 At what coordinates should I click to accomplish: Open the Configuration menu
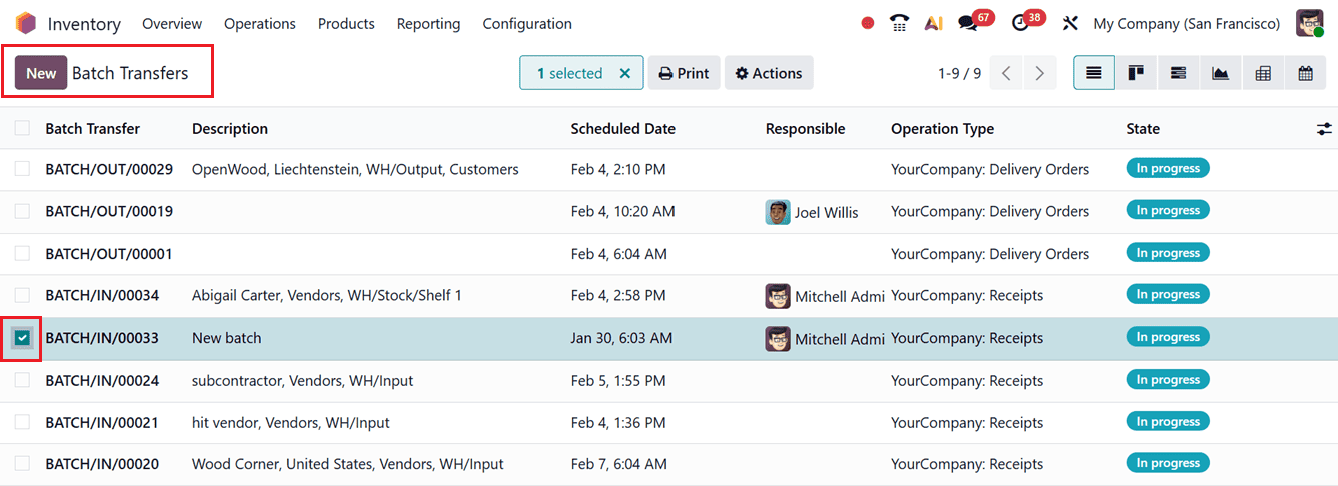[527, 23]
